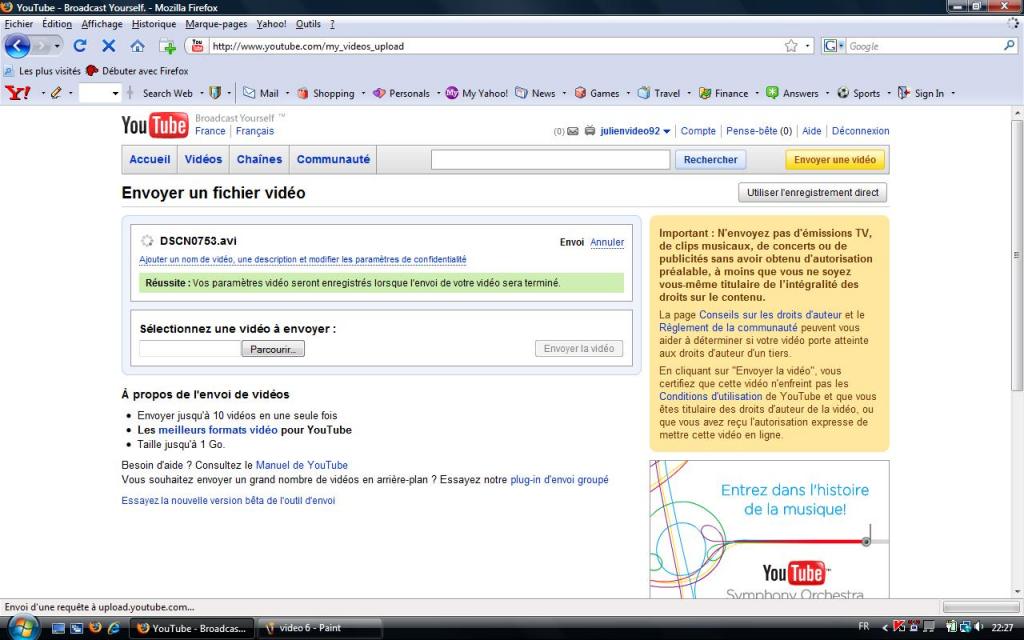
Task: Click the Yahoo toolbar shield icon
Action: click(215, 93)
